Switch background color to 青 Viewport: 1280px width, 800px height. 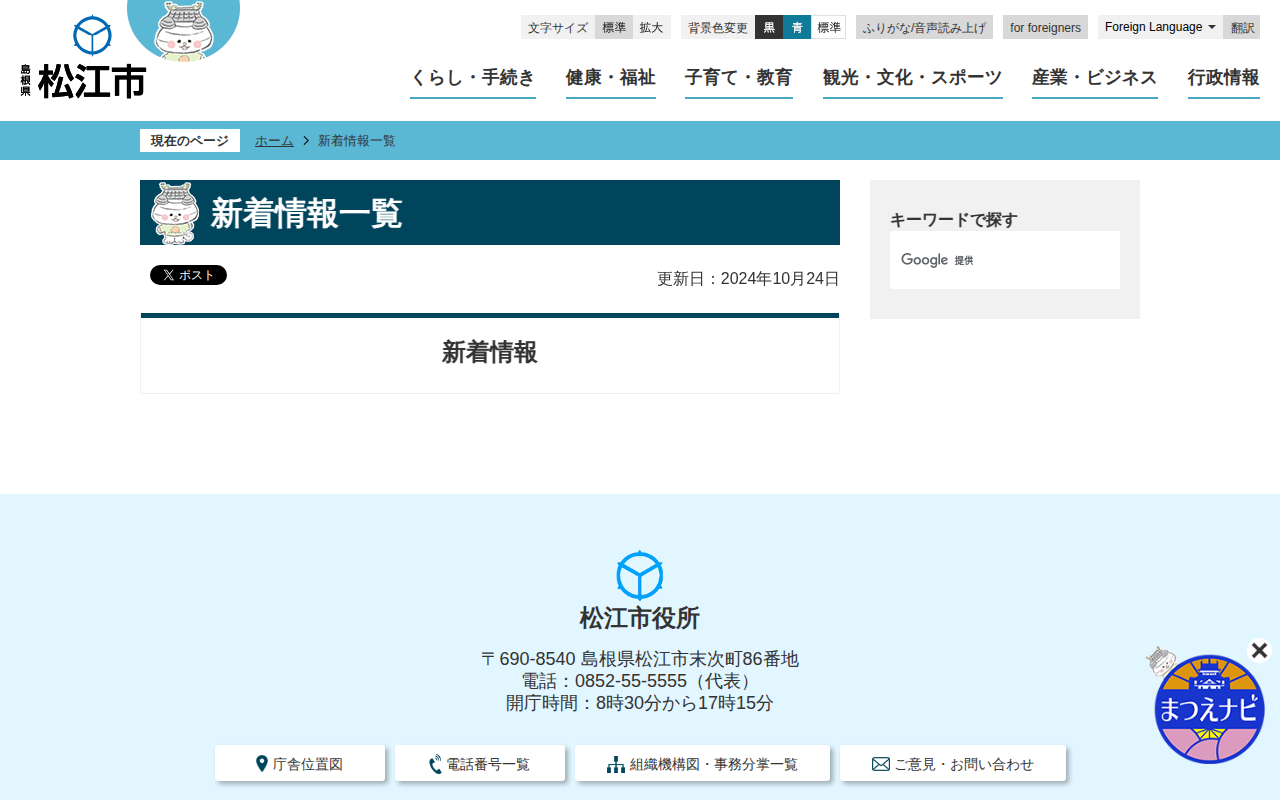[797, 27]
